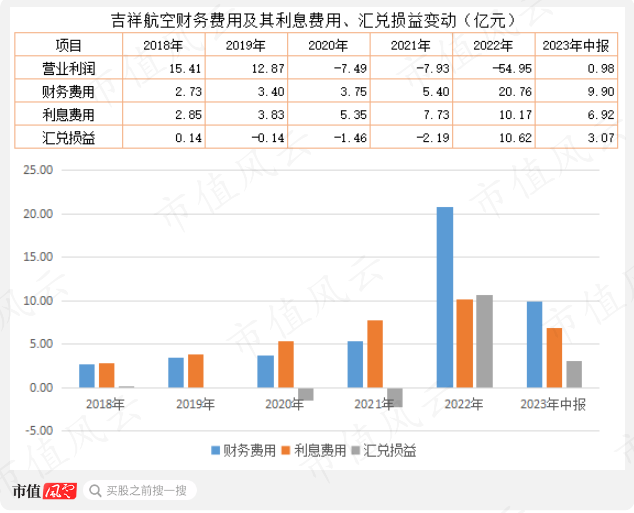Click the blue 财务费用 legend swatch
This screenshot has height=513, width=634.
tap(216, 450)
